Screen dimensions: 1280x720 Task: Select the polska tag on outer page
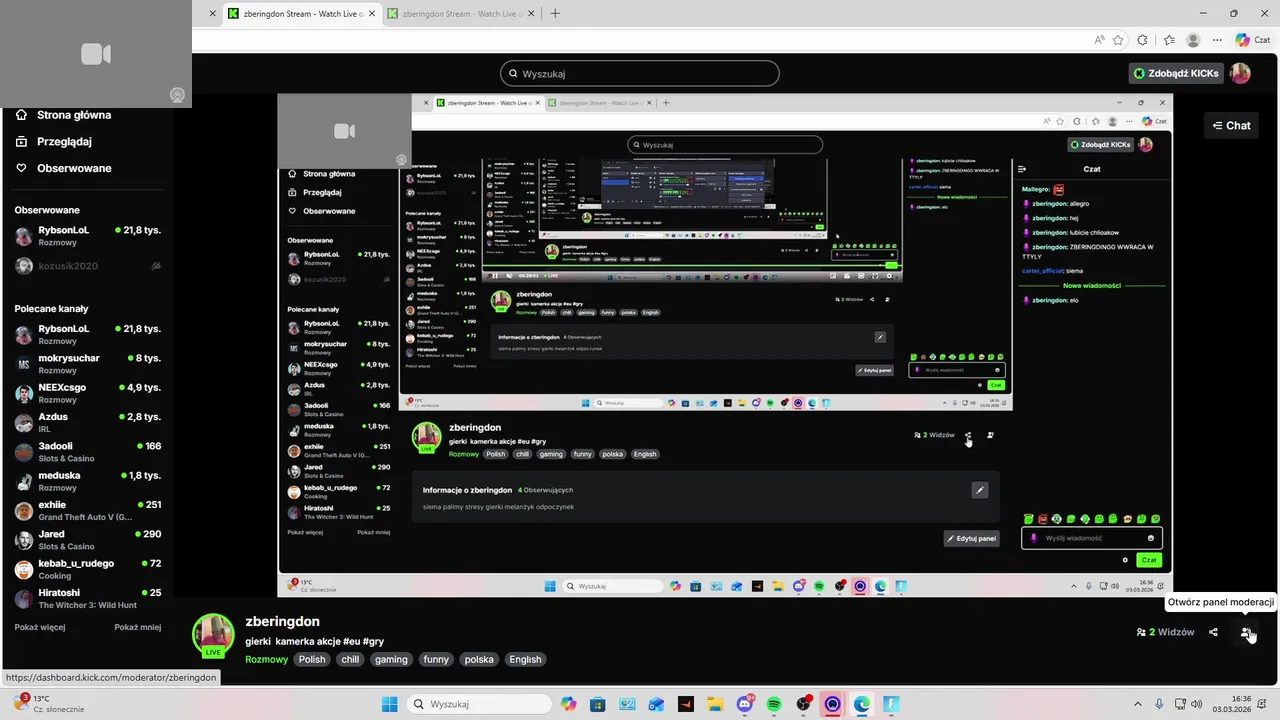coord(479,659)
